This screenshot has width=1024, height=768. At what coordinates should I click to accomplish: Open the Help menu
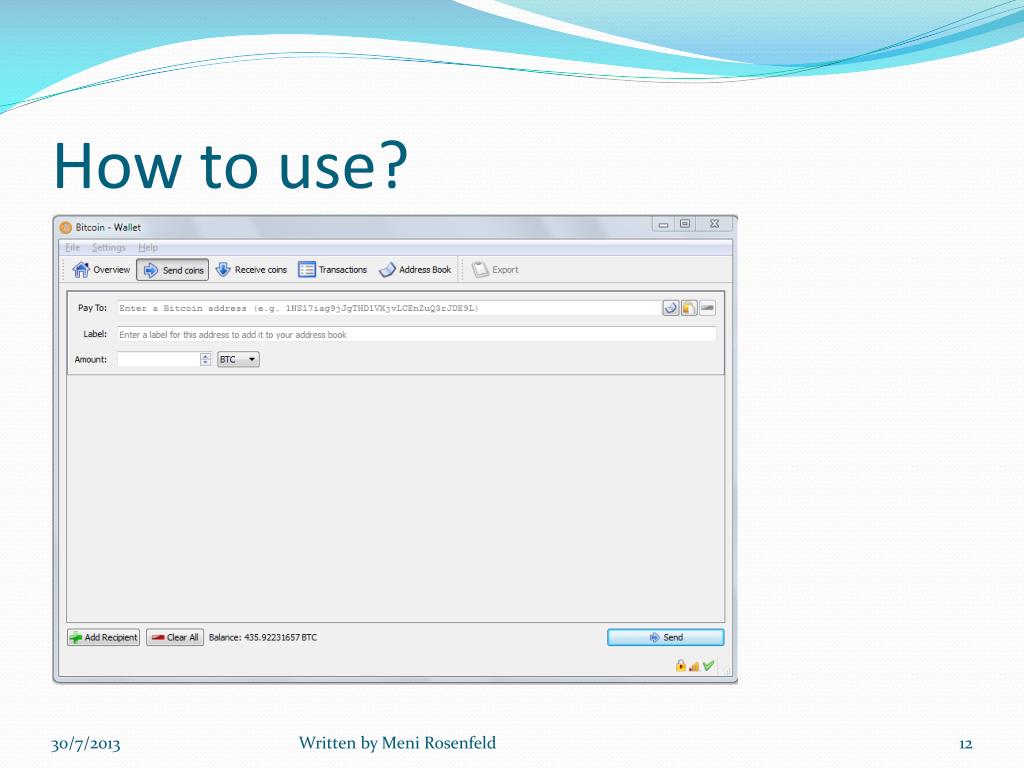pyautogui.click(x=148, y=248)
